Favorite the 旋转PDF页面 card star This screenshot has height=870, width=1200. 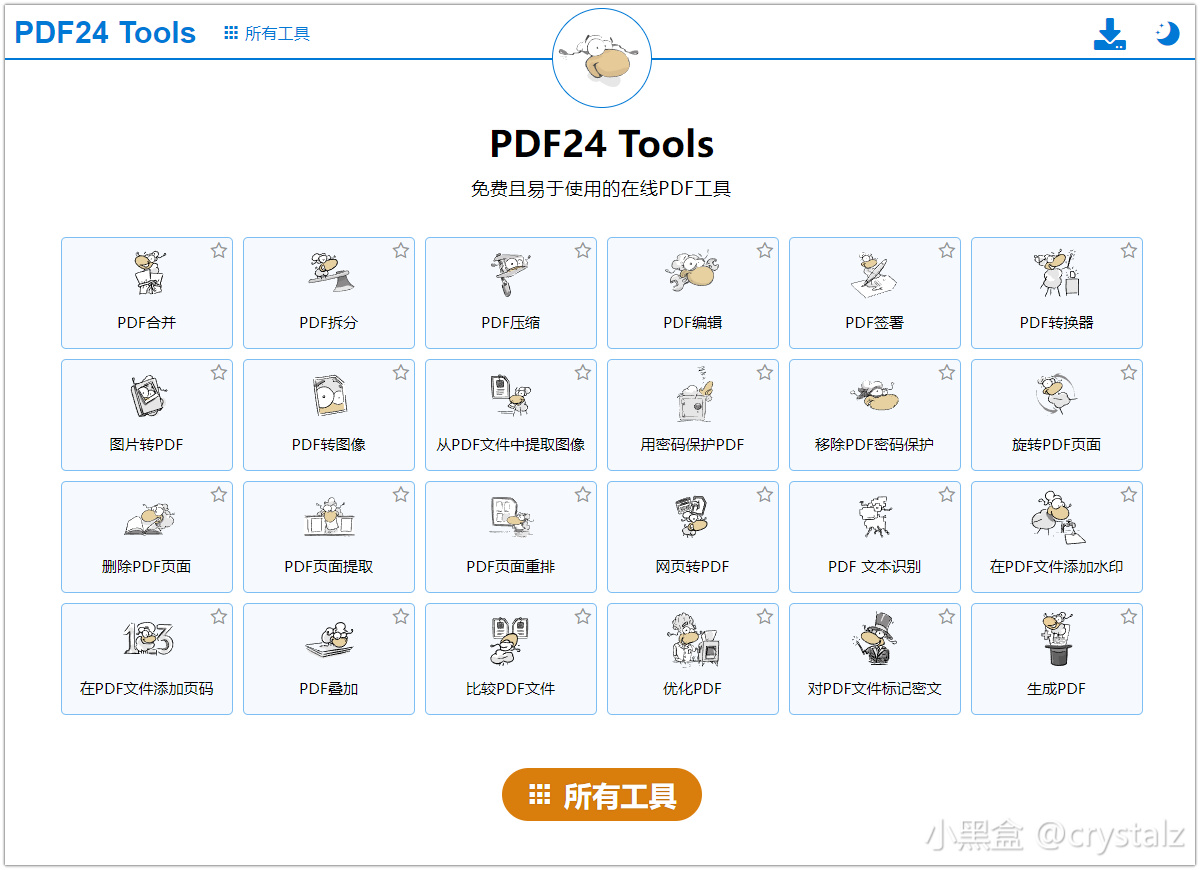[x=1129, y=372]
